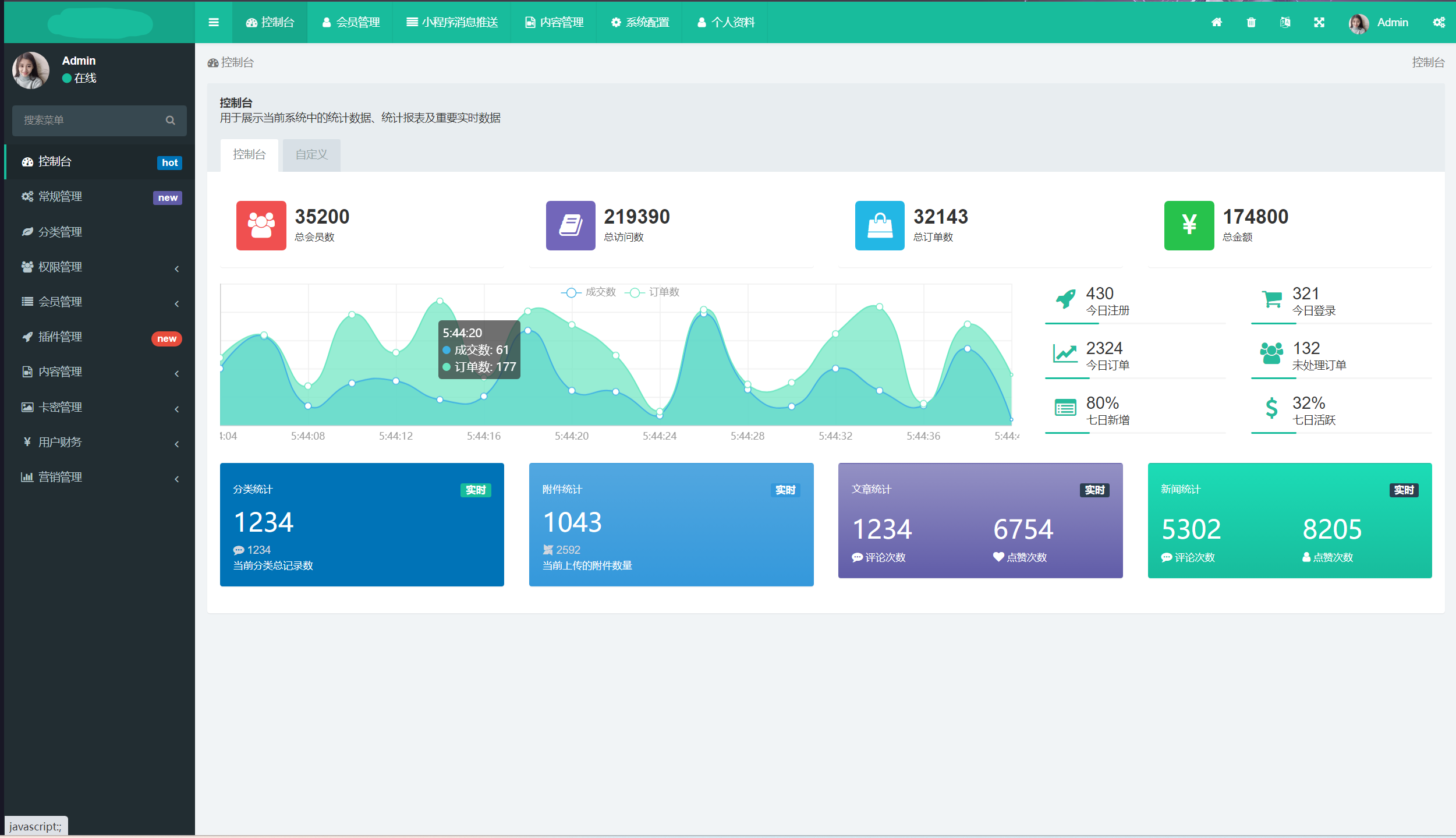Viewport: 1456px width, 838px height.
Task: Click the Admin user name in header
Action: [x=1392, y=22]
